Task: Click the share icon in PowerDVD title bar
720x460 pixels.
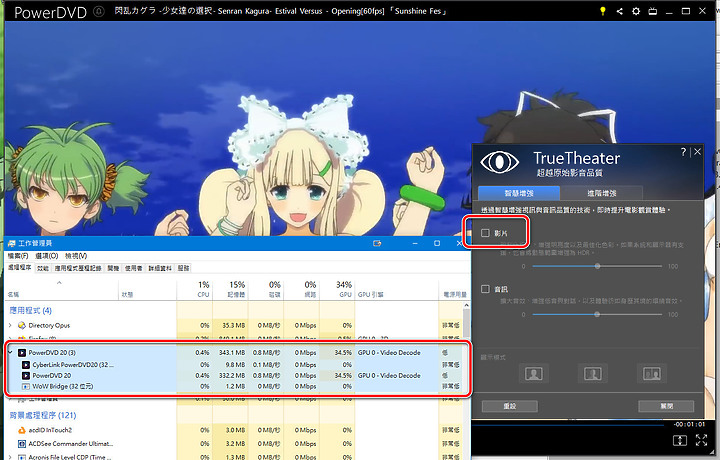Action: pos(619,11)
